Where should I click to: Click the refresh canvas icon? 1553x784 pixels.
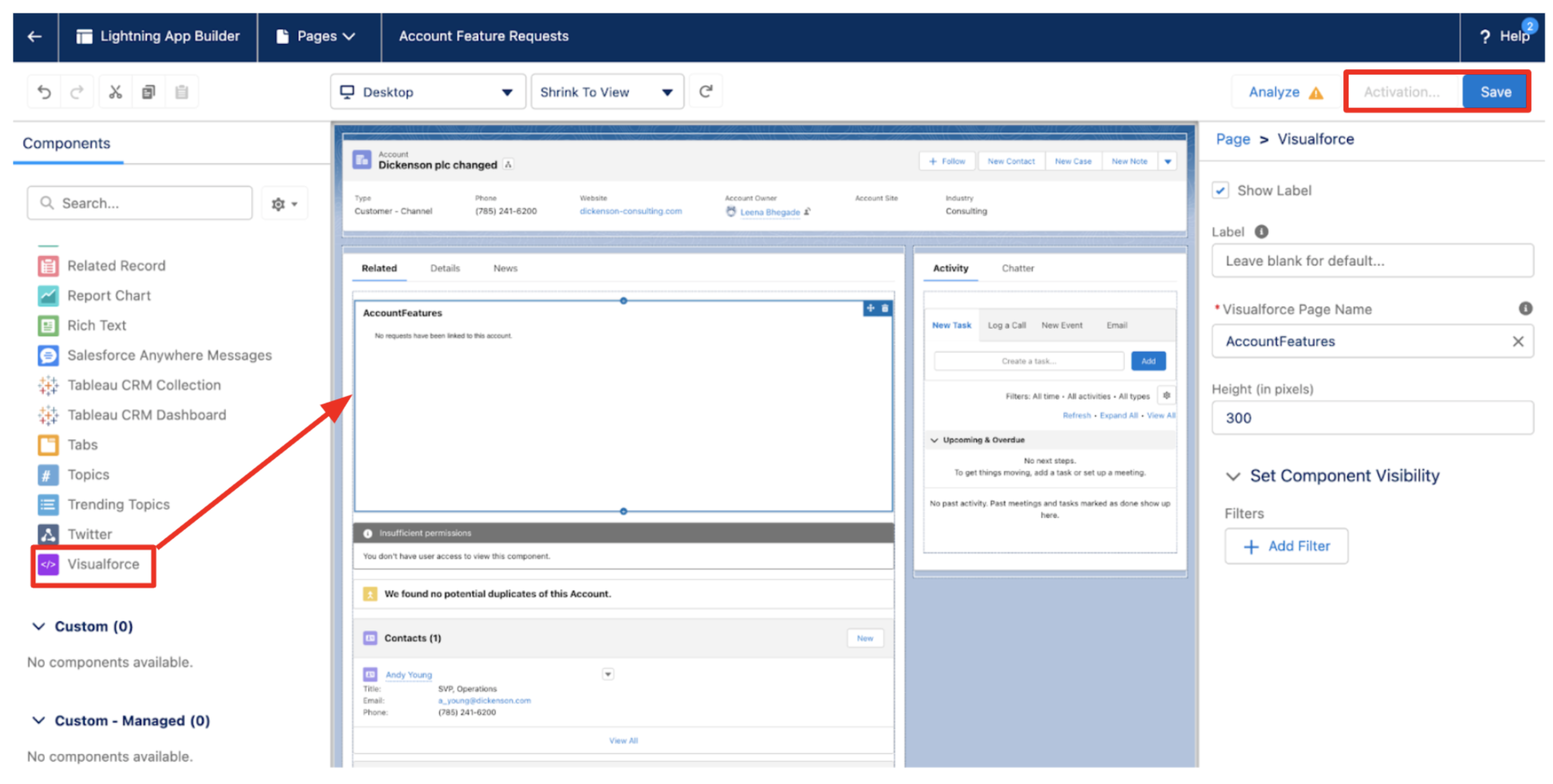(705, 91)
